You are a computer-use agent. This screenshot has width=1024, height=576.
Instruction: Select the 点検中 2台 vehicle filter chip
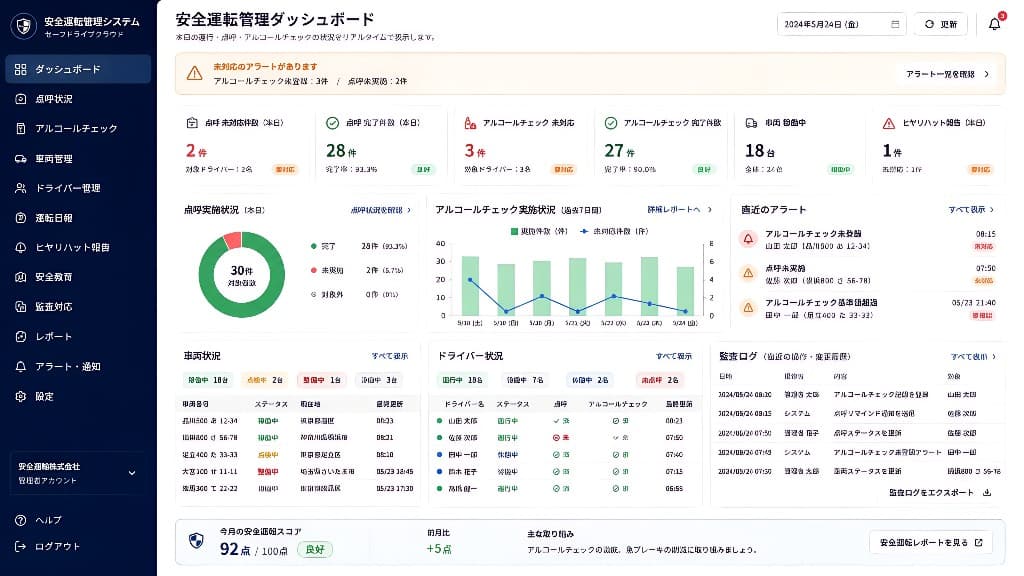point(264,379)
